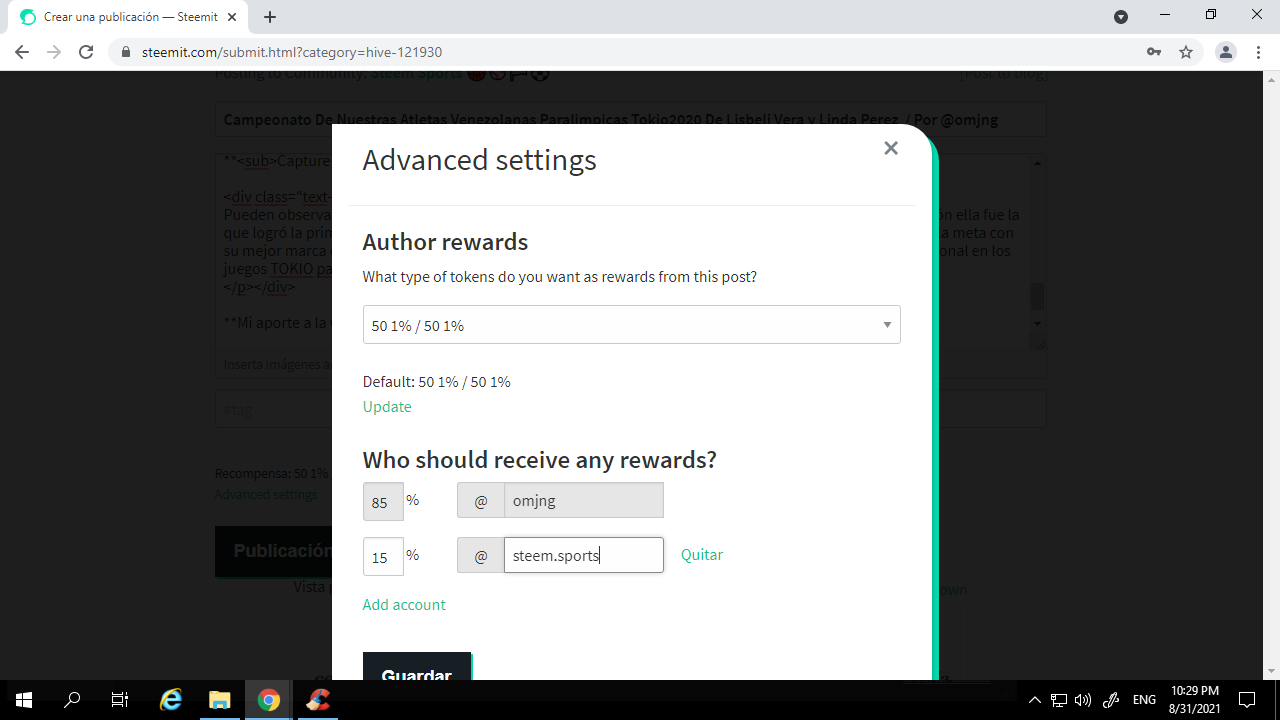Focus the steem.sports account name field
Screen dimensions: 1280x720
583,555
